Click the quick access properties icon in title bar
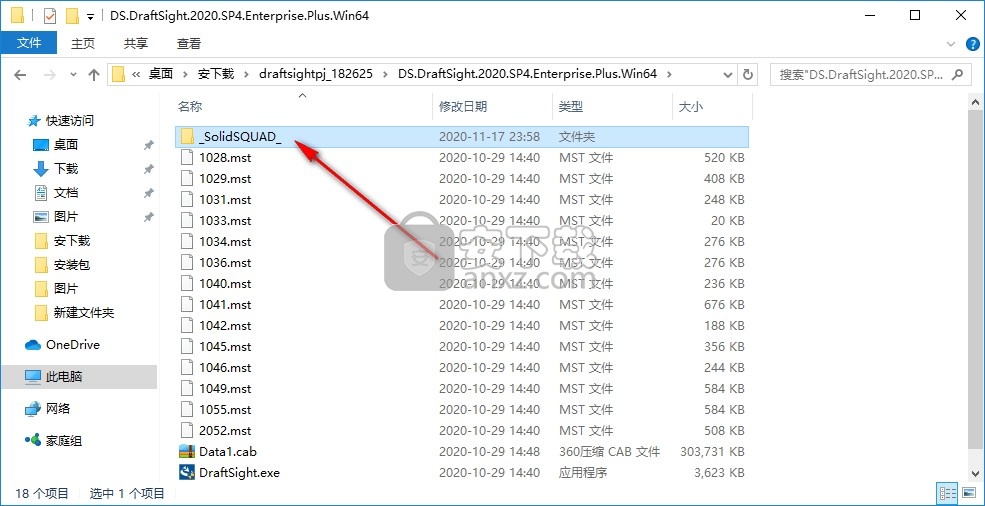The width and height of the screenshot is (985, 506). pyautogui.click(x=50, y=15)
